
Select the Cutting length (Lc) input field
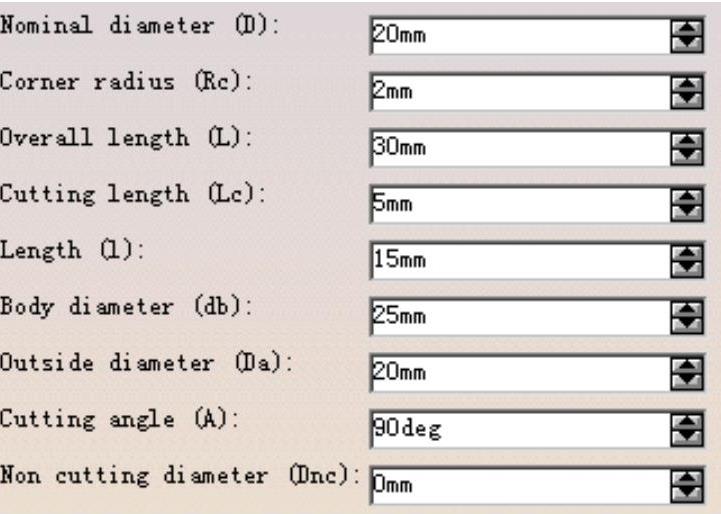(520, 205)
